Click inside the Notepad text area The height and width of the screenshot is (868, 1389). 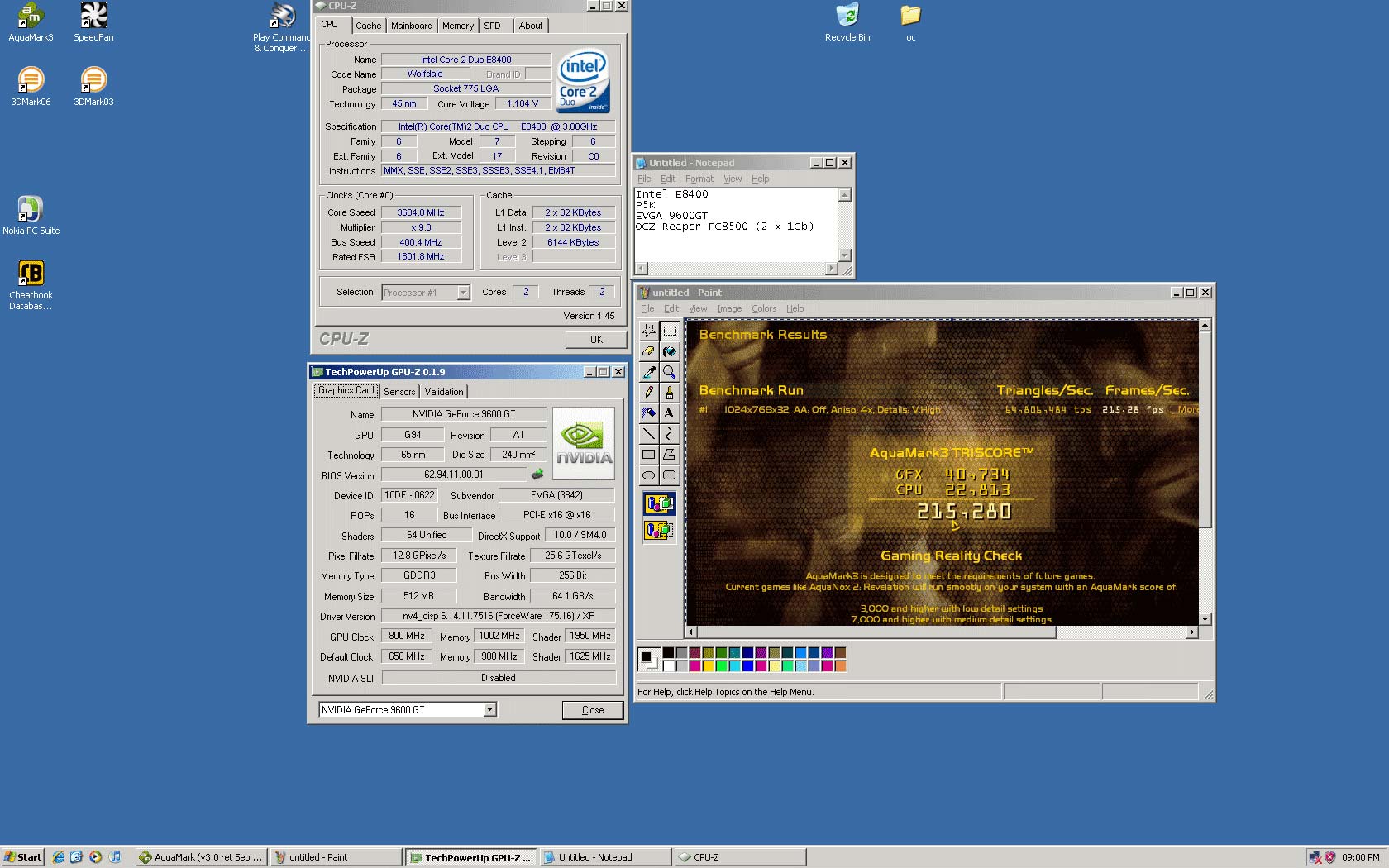(736, 225)
